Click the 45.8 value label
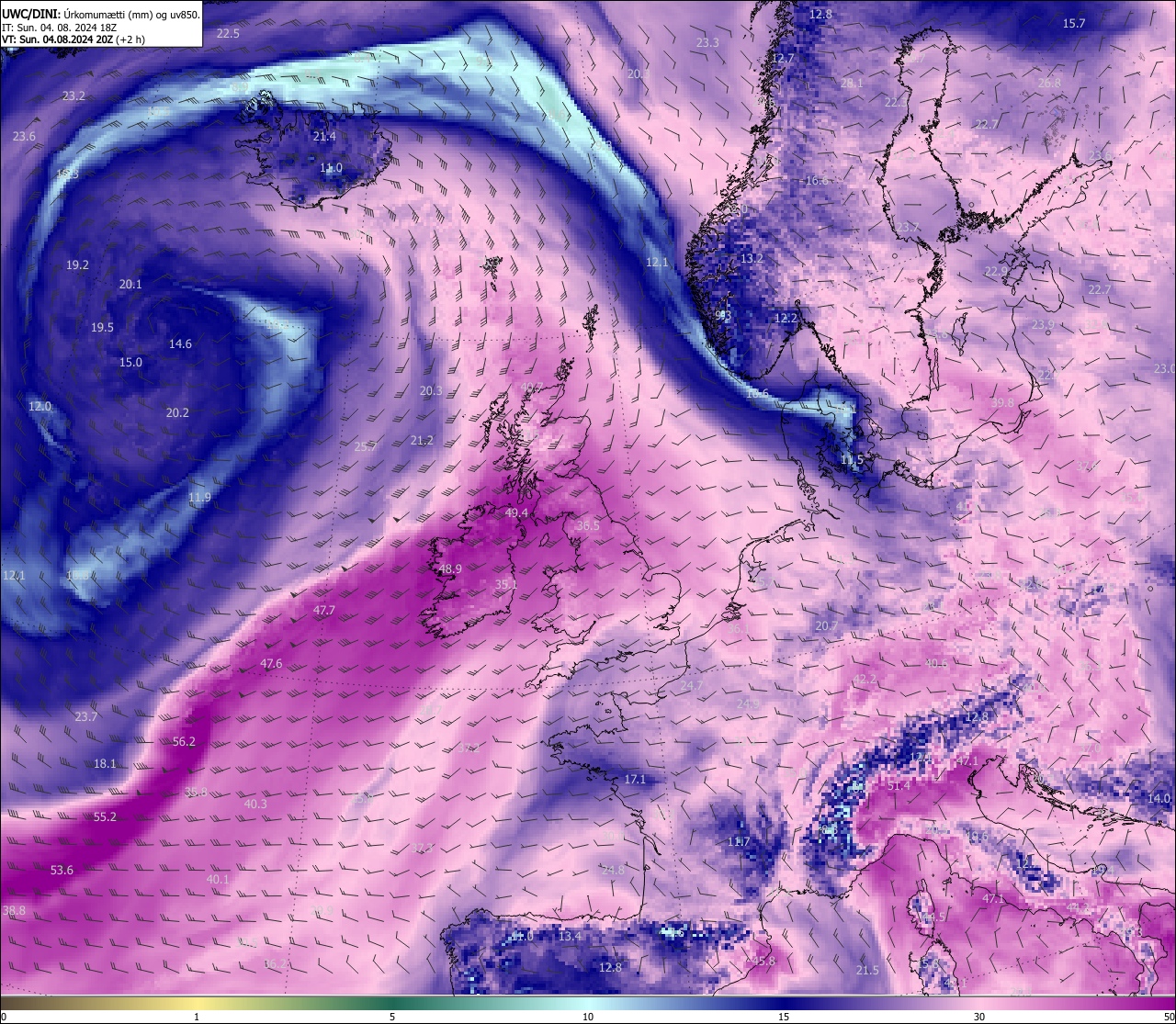Image resolution: width=1176 pixels, height=1024 pixels. [763, 961]
